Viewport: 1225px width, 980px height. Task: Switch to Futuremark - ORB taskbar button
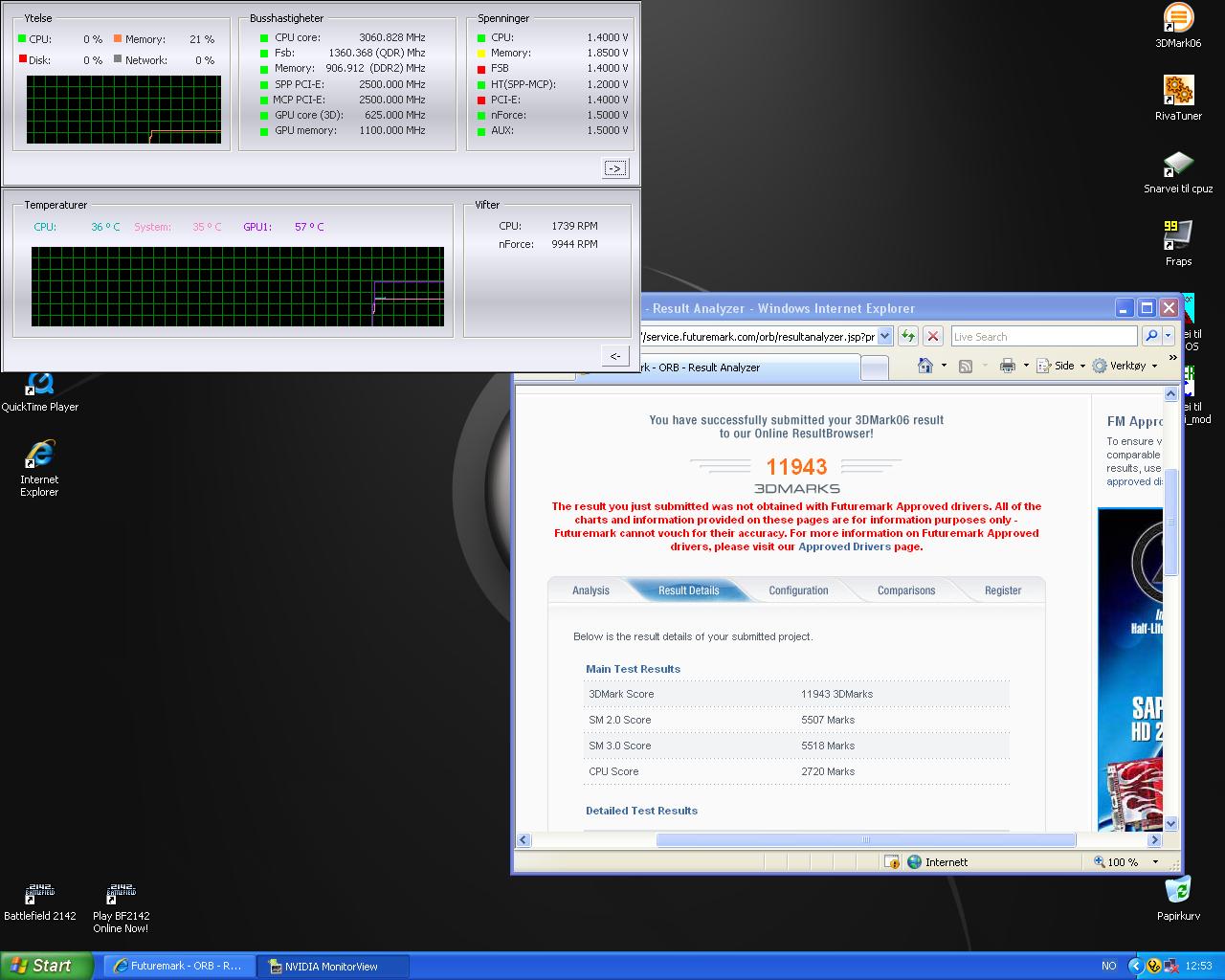(179, 966)
